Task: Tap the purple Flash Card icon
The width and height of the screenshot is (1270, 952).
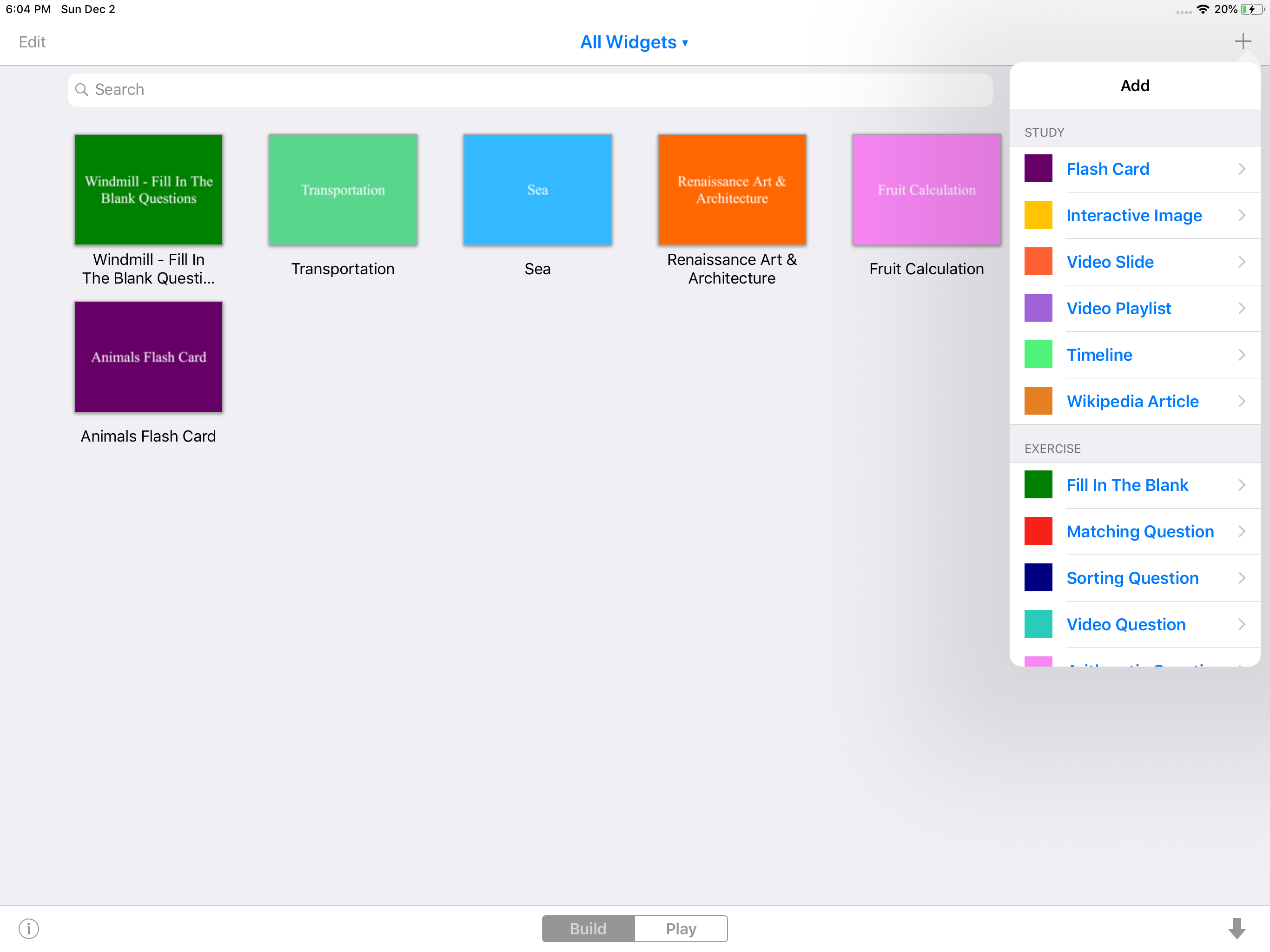Action: [x=1038, y=169]
